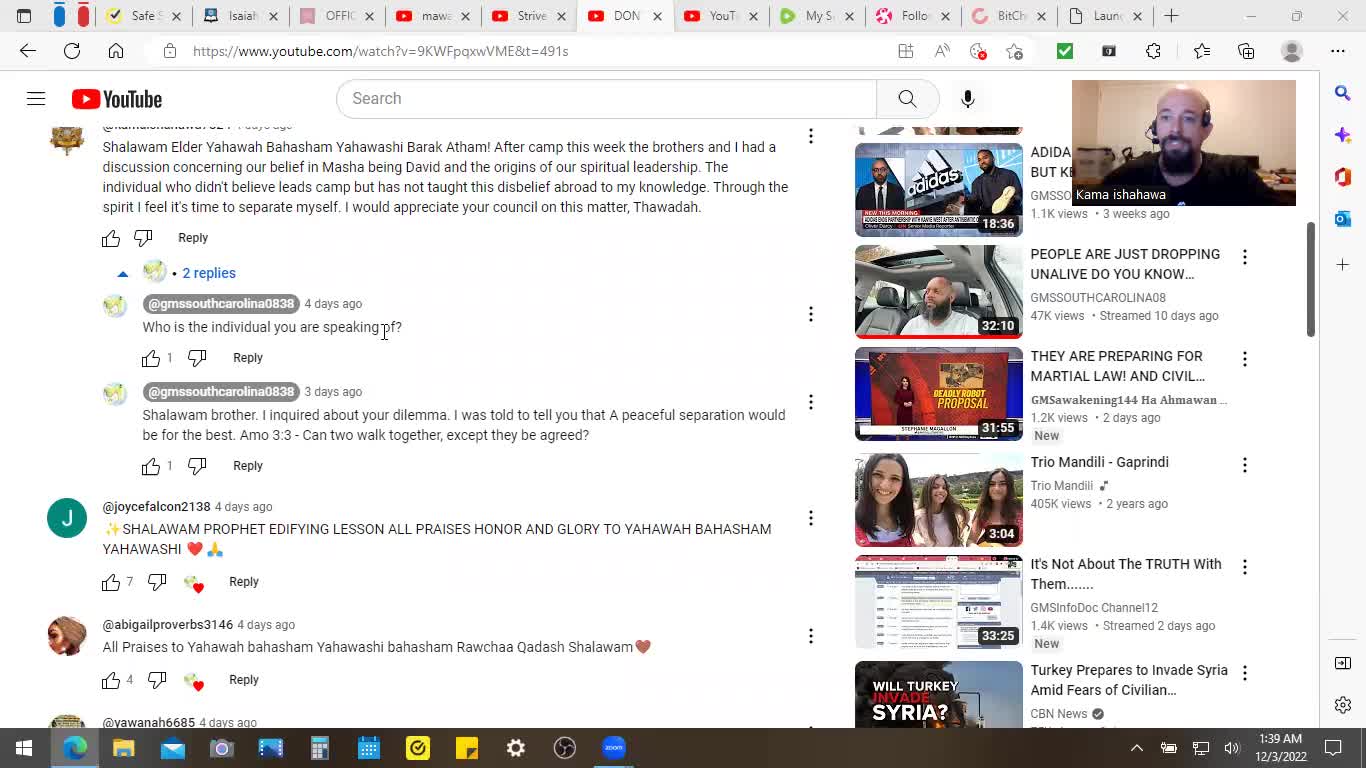Open File Explorer from taskbar
The width and height of the screenshot is (1366, 768).
coord(123,748)
